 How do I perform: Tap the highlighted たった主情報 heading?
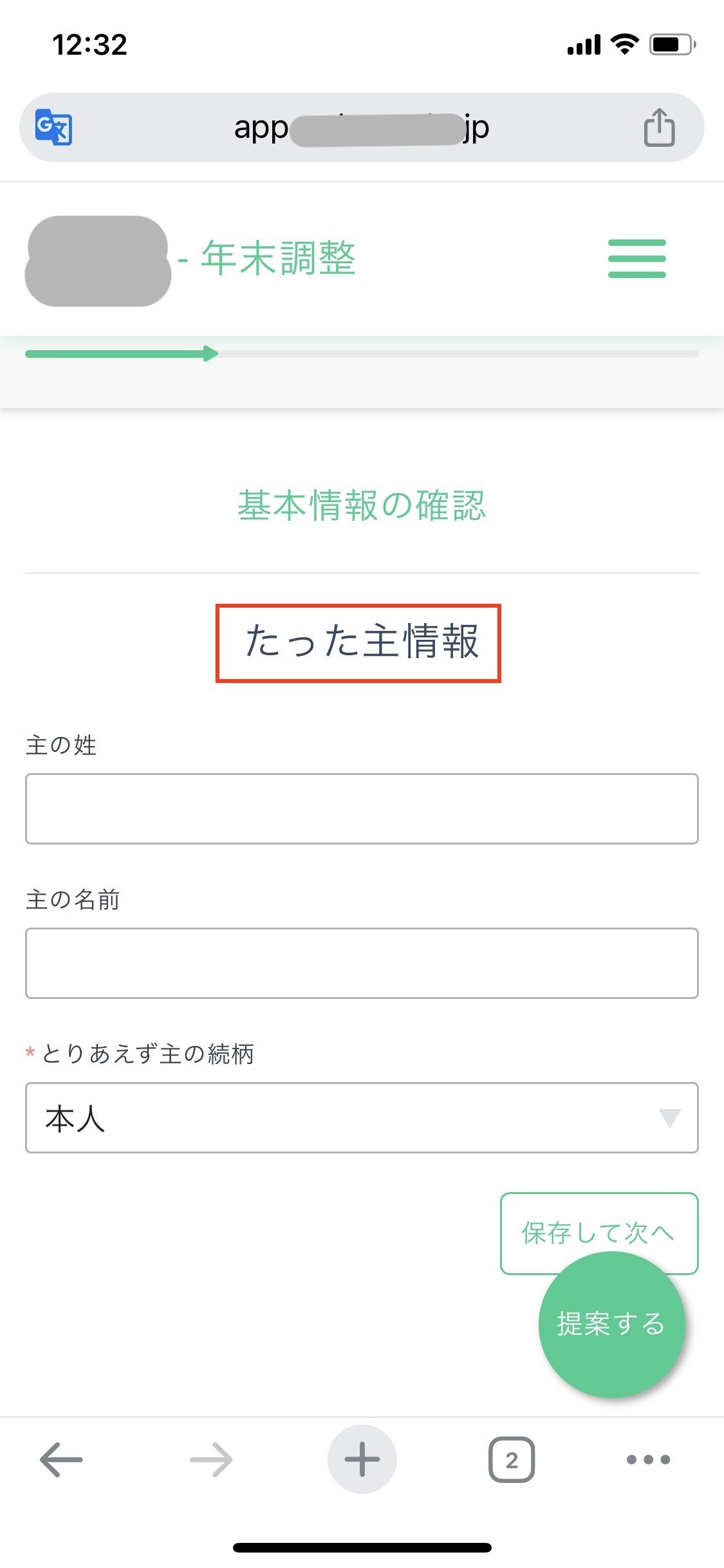click(x=358, y=642)
